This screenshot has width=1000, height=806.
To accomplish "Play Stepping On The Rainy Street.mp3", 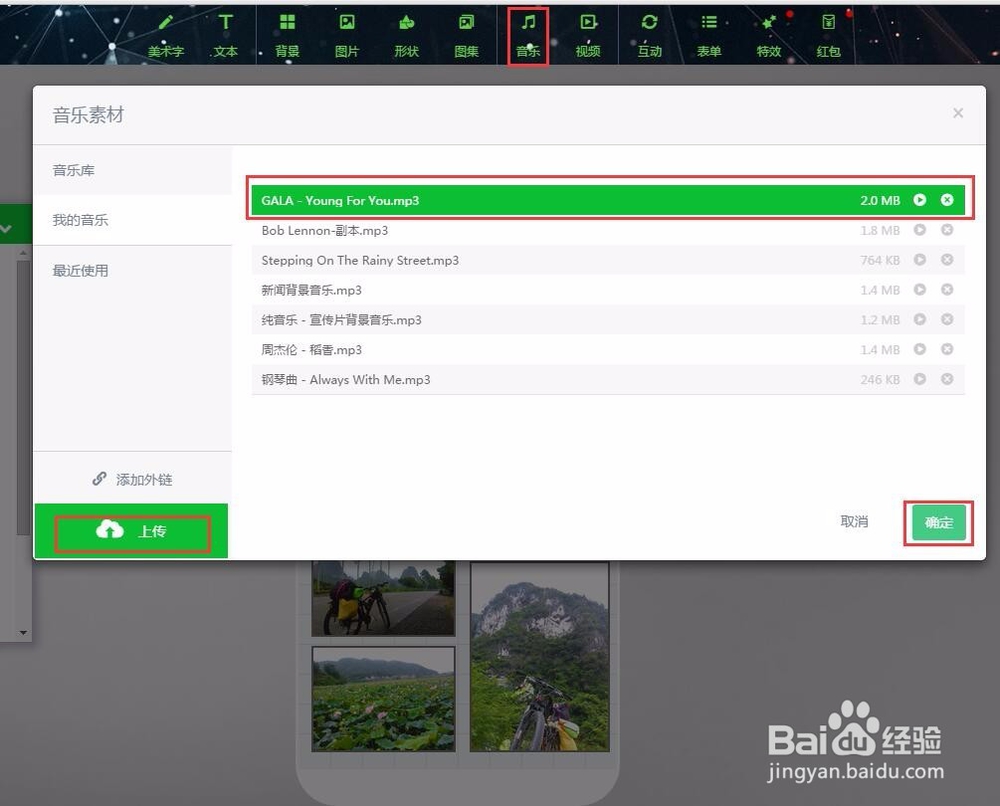I will pyautogui.click(x=920, y=260).
